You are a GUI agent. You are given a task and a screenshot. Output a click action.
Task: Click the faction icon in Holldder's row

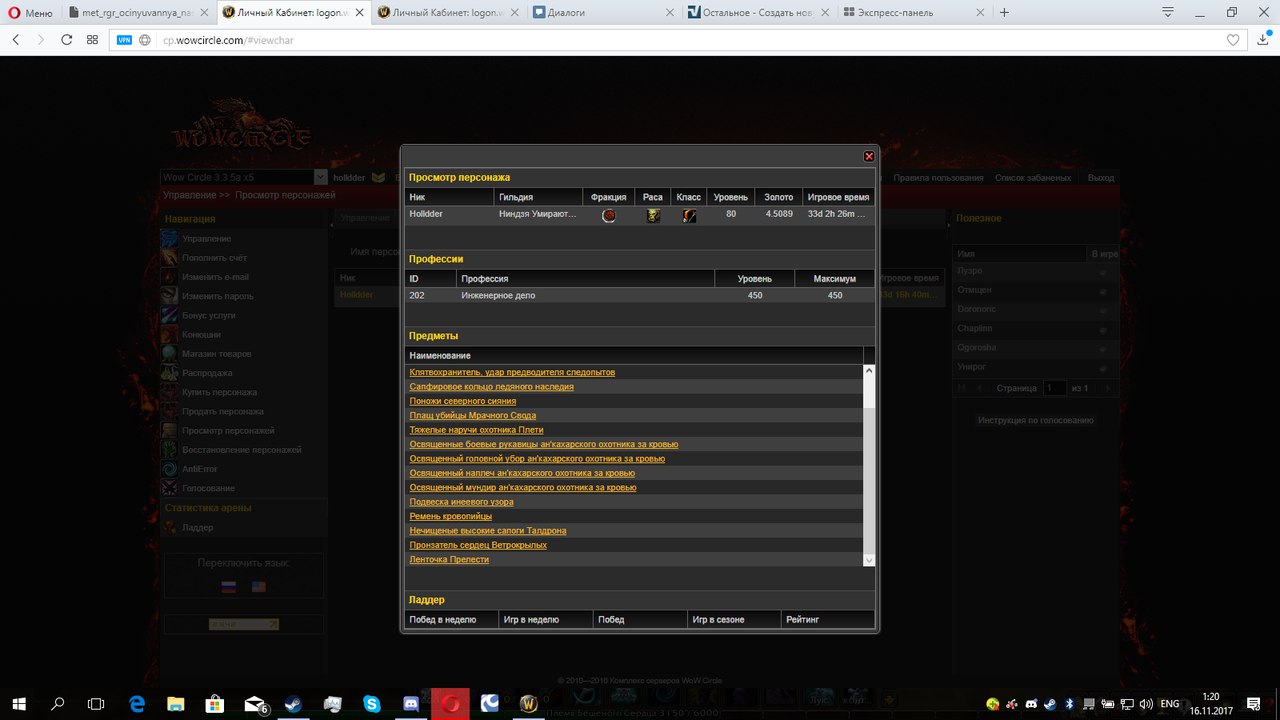tap(608, 215)
